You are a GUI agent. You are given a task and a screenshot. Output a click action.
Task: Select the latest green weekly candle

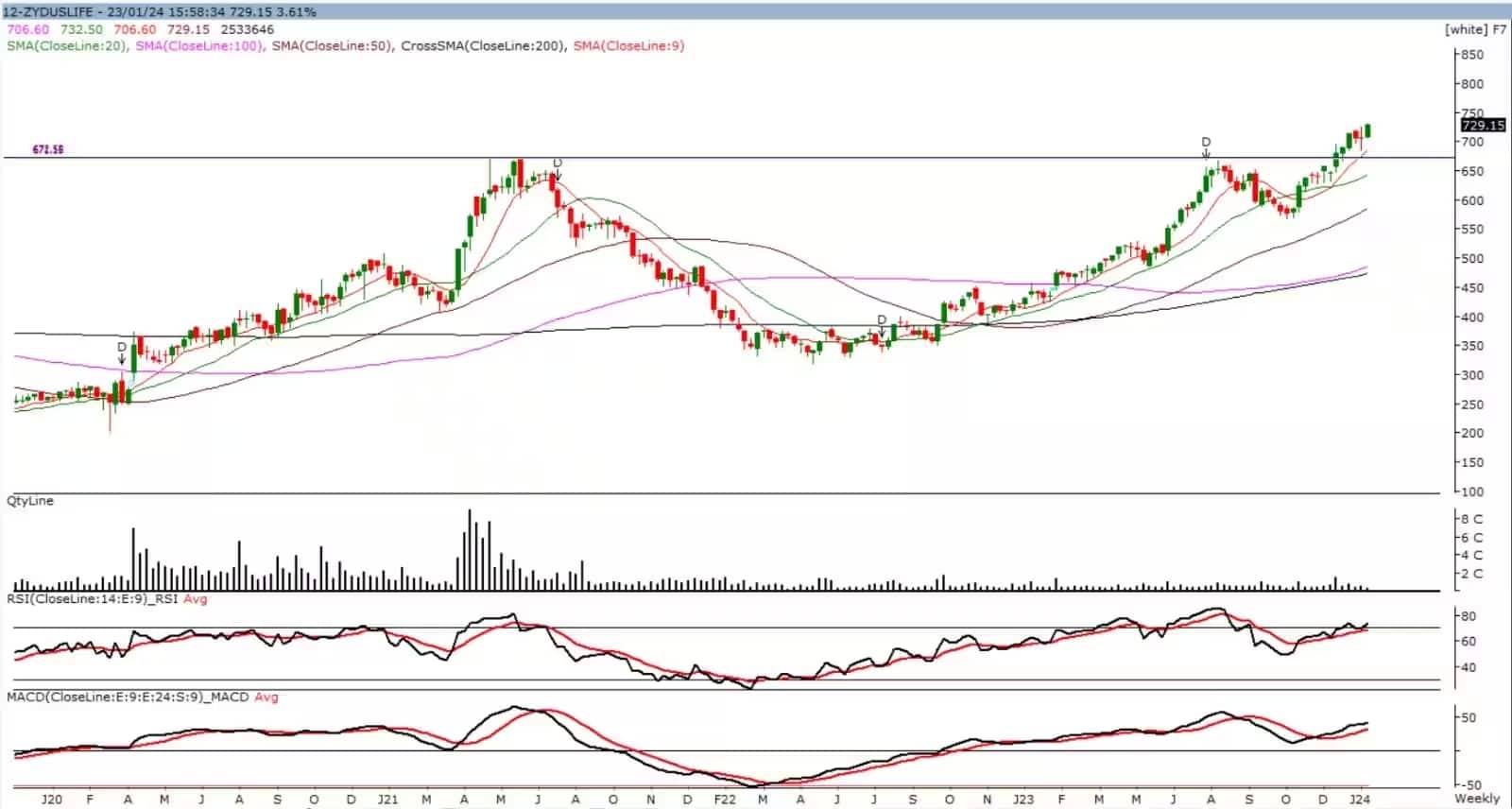(x=1367, y=130)
